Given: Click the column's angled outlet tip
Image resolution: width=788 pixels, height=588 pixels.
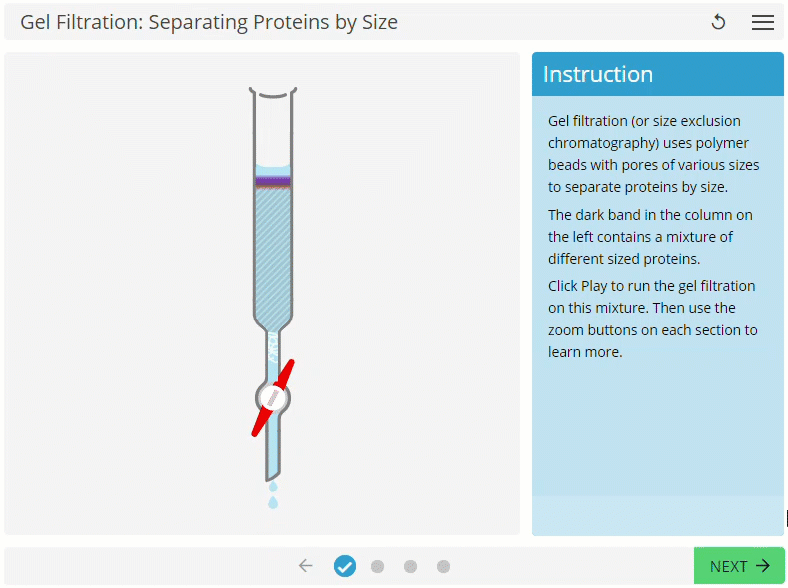Looking at the screenshot, I should 273,474.
